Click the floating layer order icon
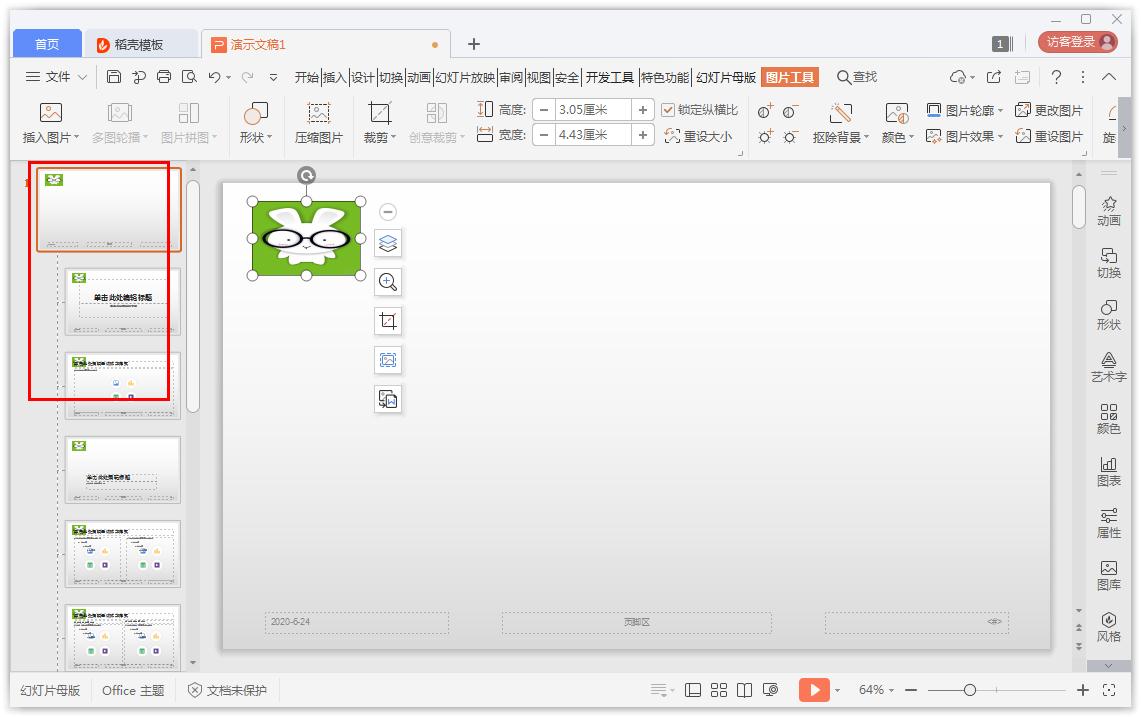The width and height of the screenshot is (1141, 717). pos(388,243)
